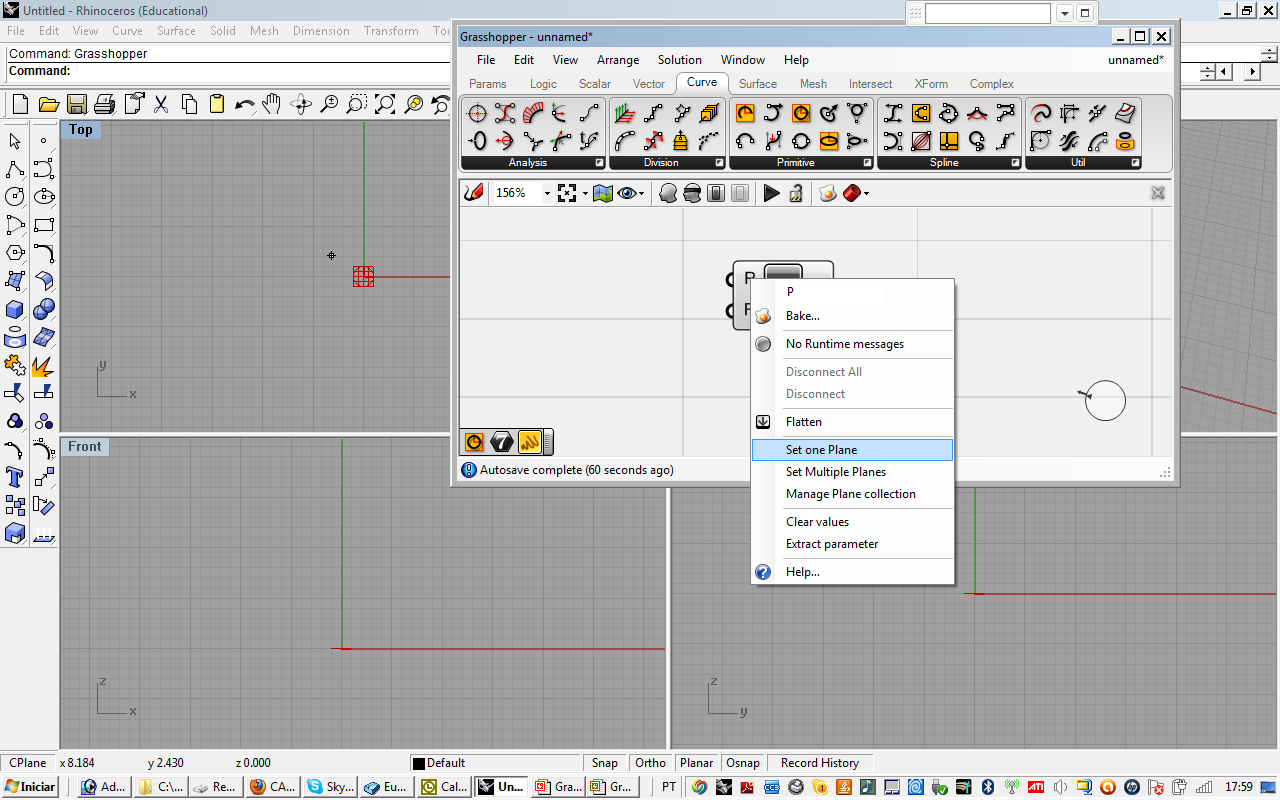Click the yellow Contour component in Division panel
Screen dimensions: 1280x800
click(681, 141)
